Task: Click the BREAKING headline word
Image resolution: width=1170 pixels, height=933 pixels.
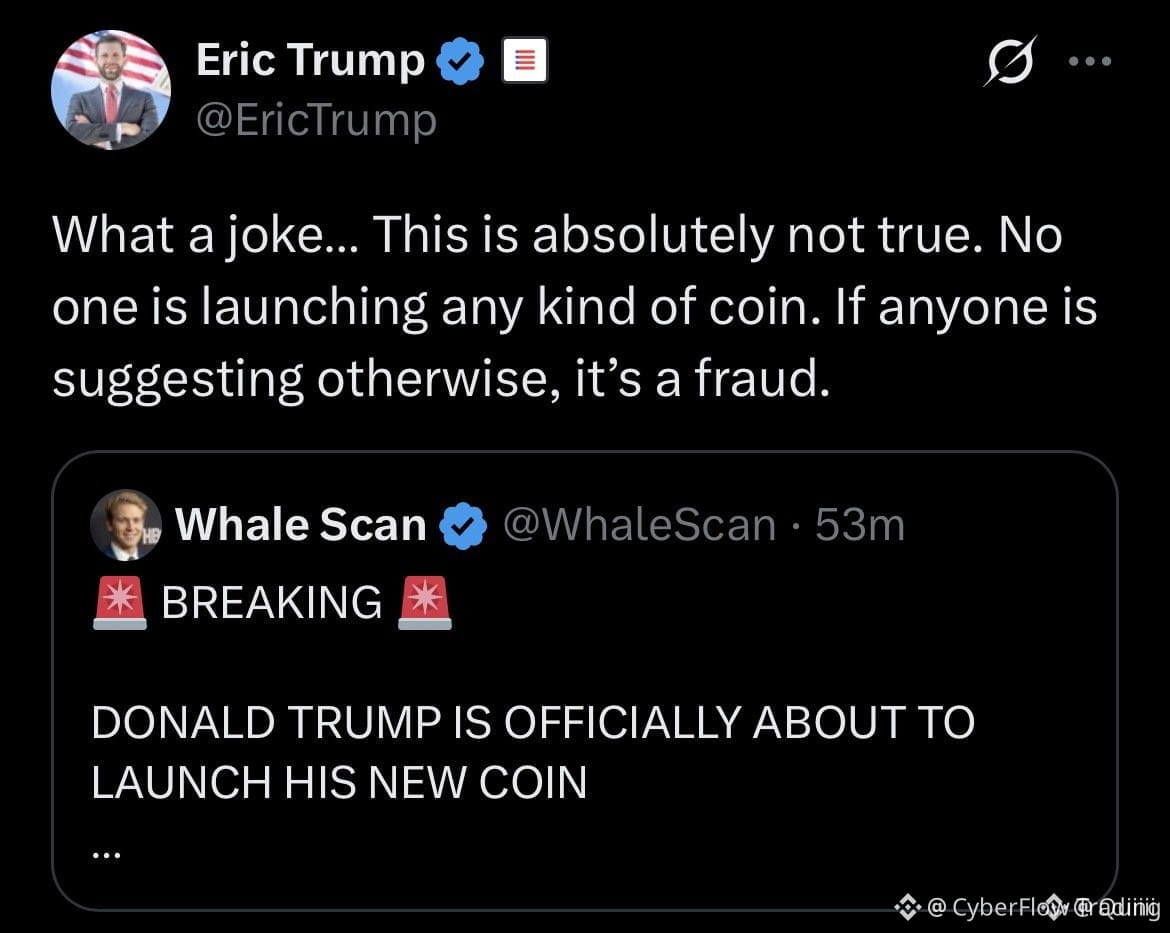Action: coord(272,602)
